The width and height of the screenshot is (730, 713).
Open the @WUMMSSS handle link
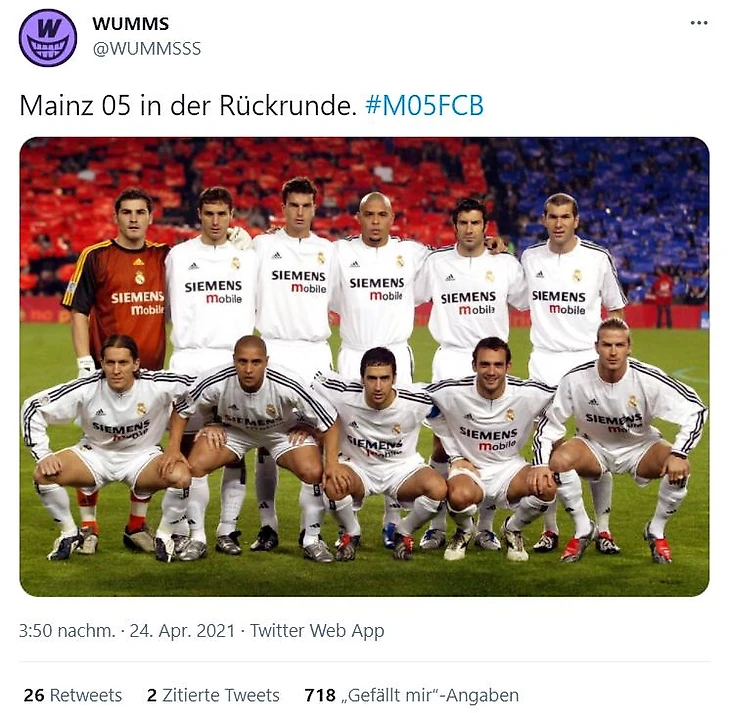pyautogui.click(x=147, y=48)
